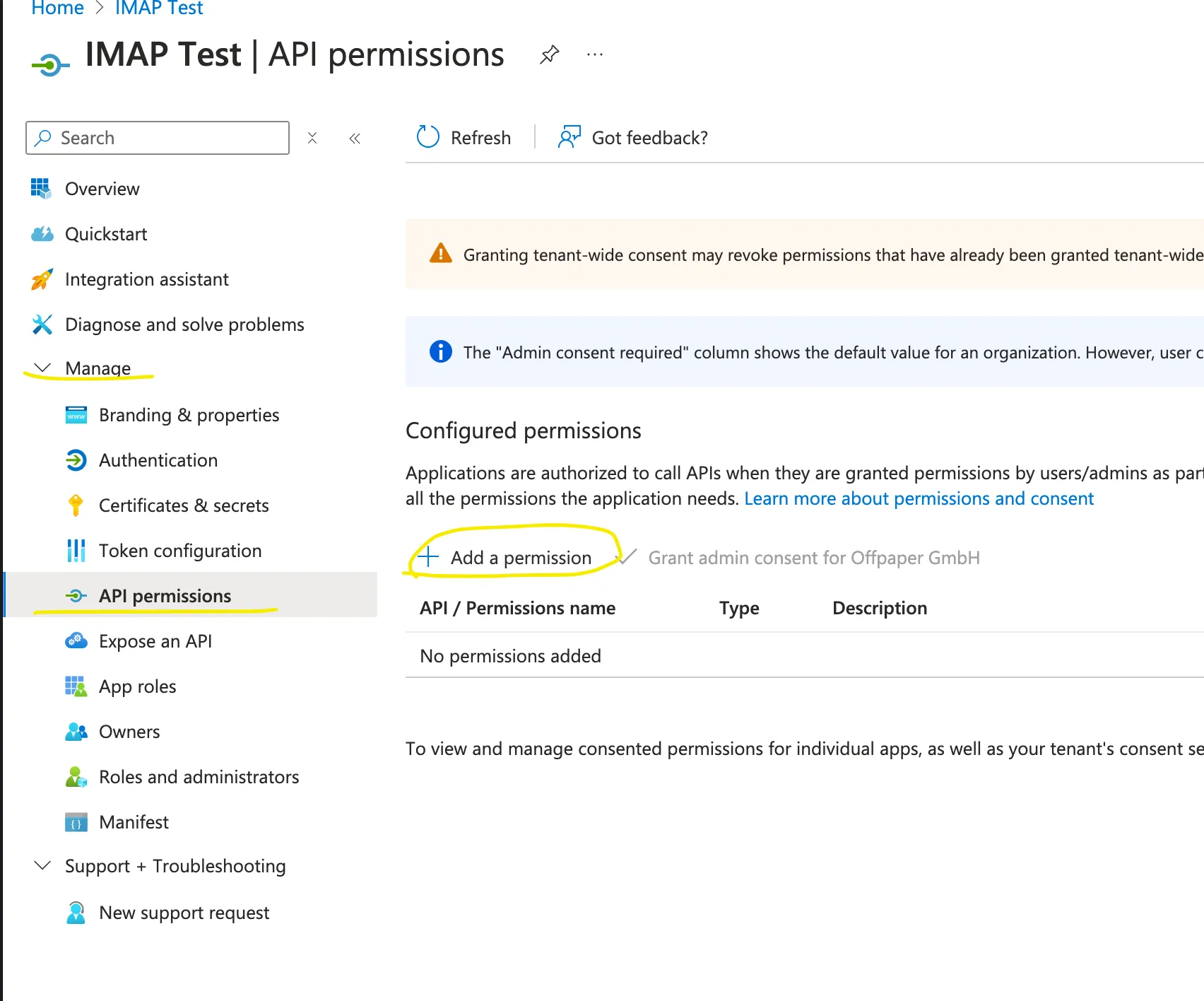The height and width of the screenshot is (1001, 1204).
Task: Clear the sidebar search with X icon
Action: coord(312,138)
